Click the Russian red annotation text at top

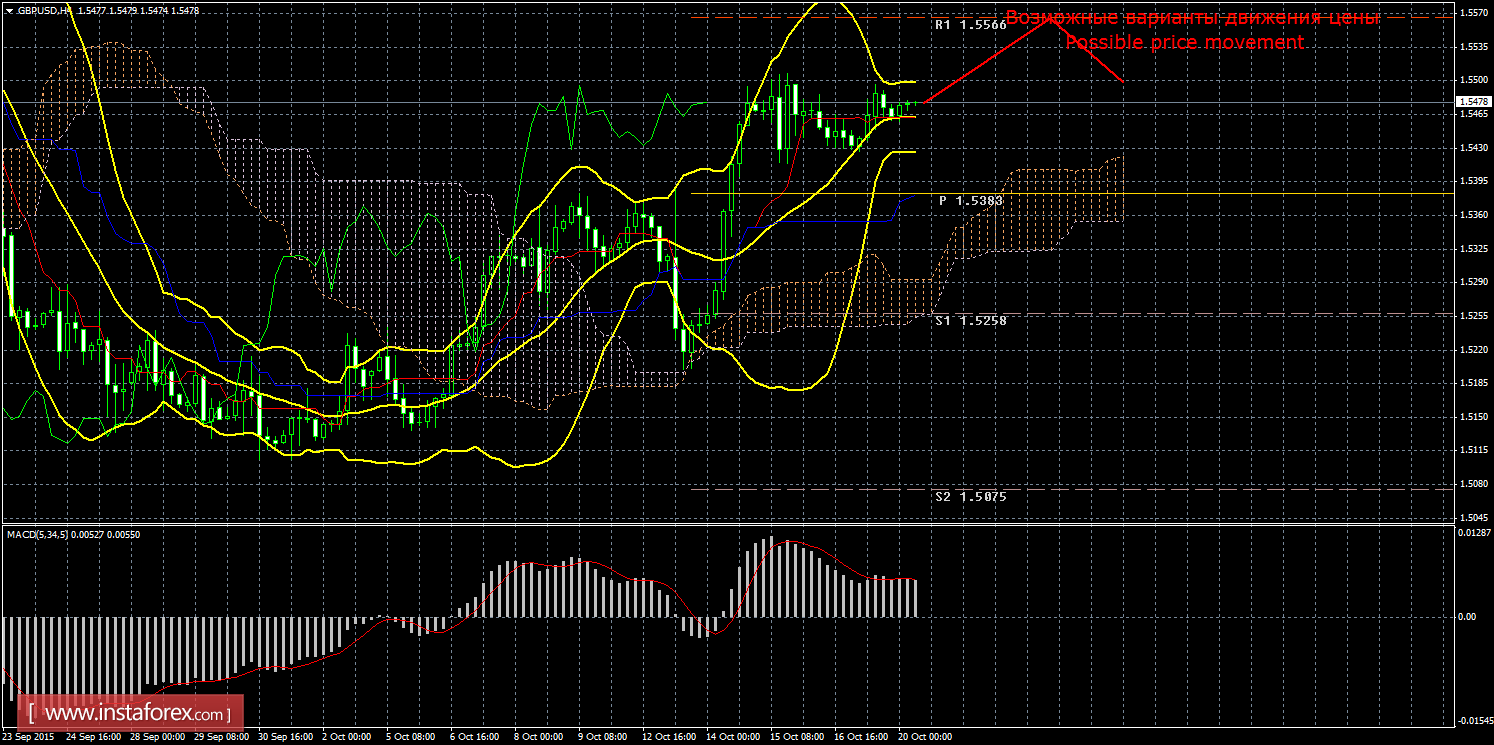1192,18
